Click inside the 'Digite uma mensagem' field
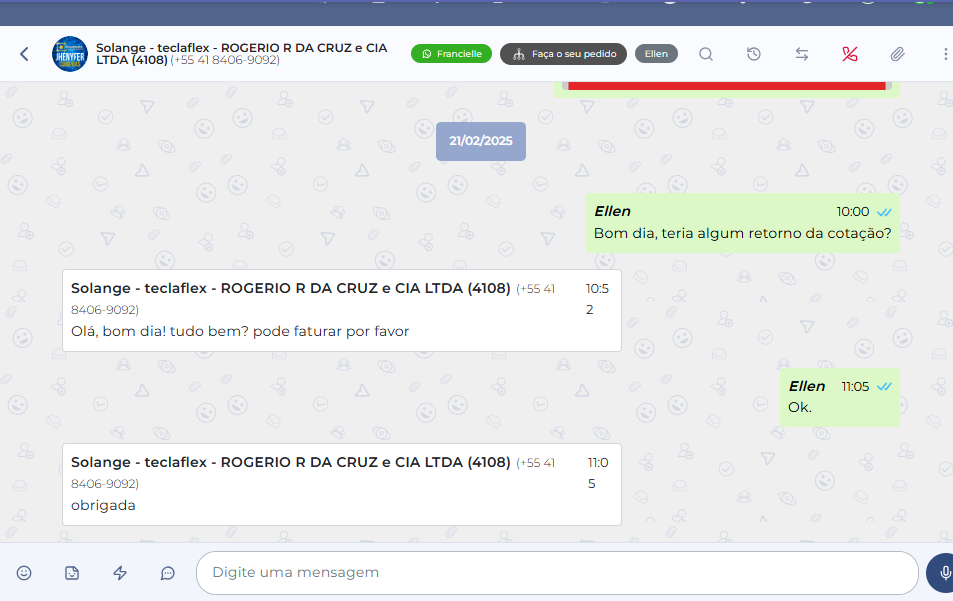 [556, 573]
